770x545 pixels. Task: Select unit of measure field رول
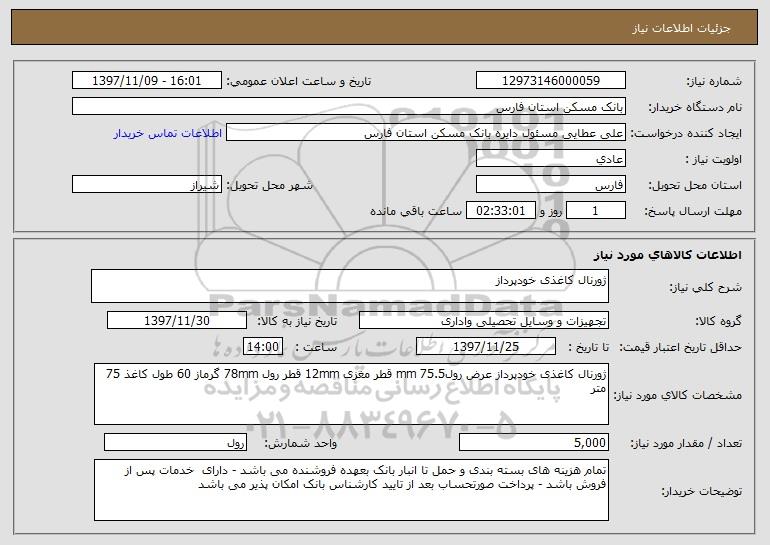click(175, 442)
